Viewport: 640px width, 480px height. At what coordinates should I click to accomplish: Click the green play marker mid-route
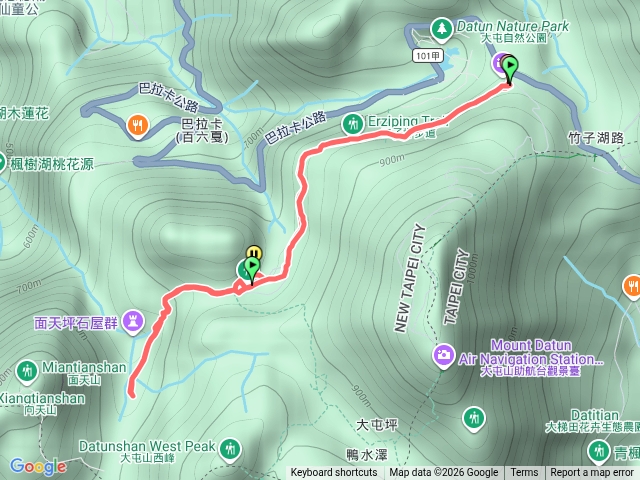[x=253, y=270]
